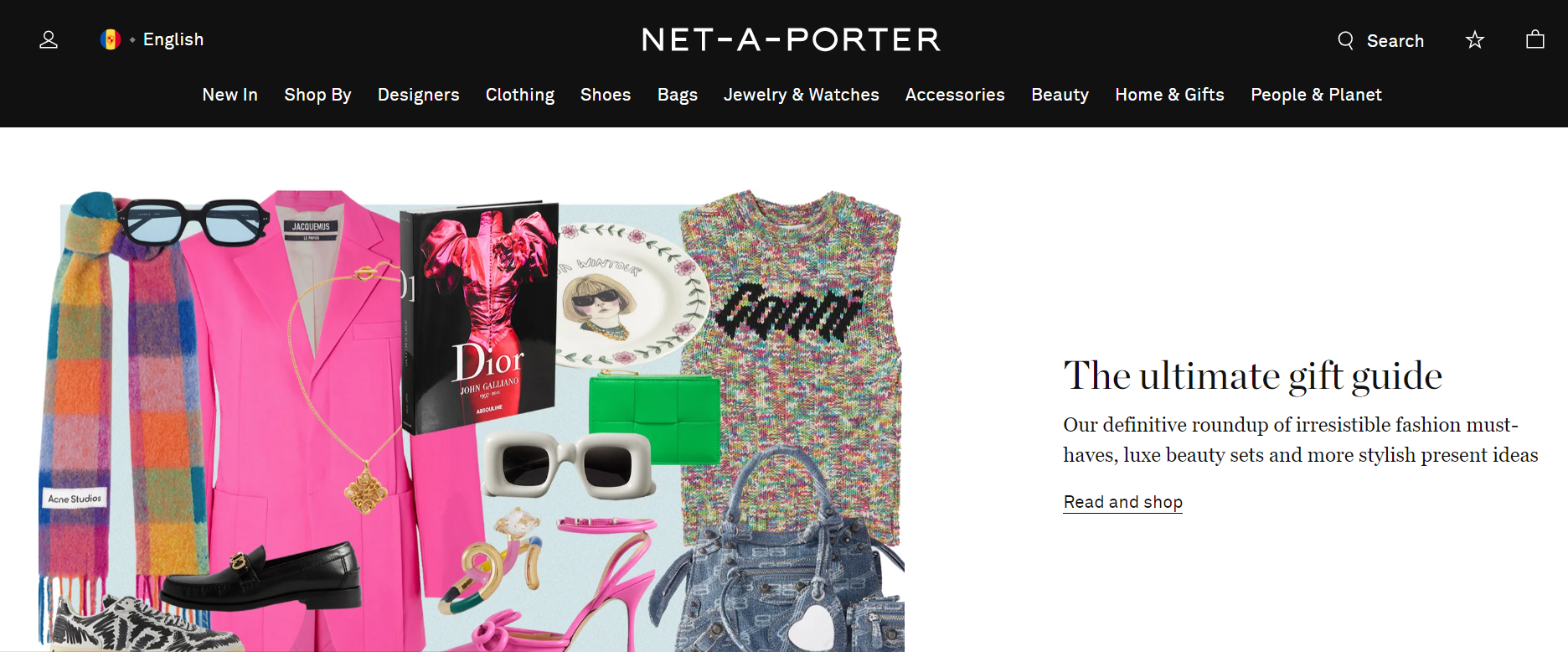Open the account profile icon
1568x652 pixels.
(x=49, y=39)
